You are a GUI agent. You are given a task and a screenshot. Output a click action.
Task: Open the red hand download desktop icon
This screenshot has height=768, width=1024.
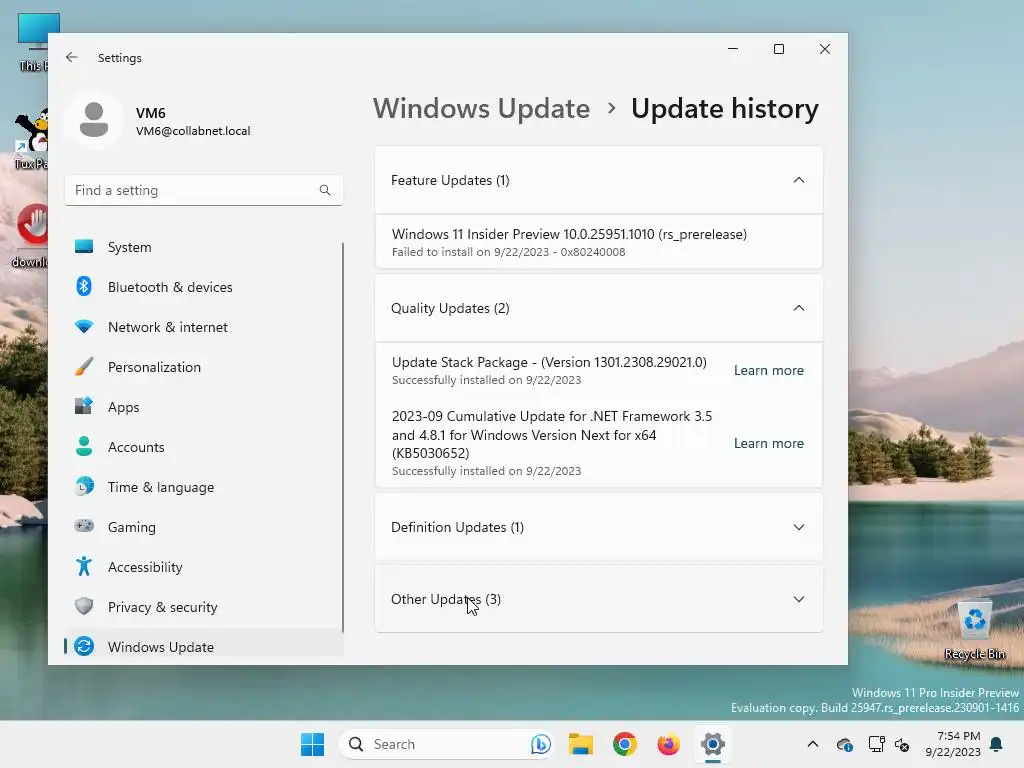[x=31, y=236]
